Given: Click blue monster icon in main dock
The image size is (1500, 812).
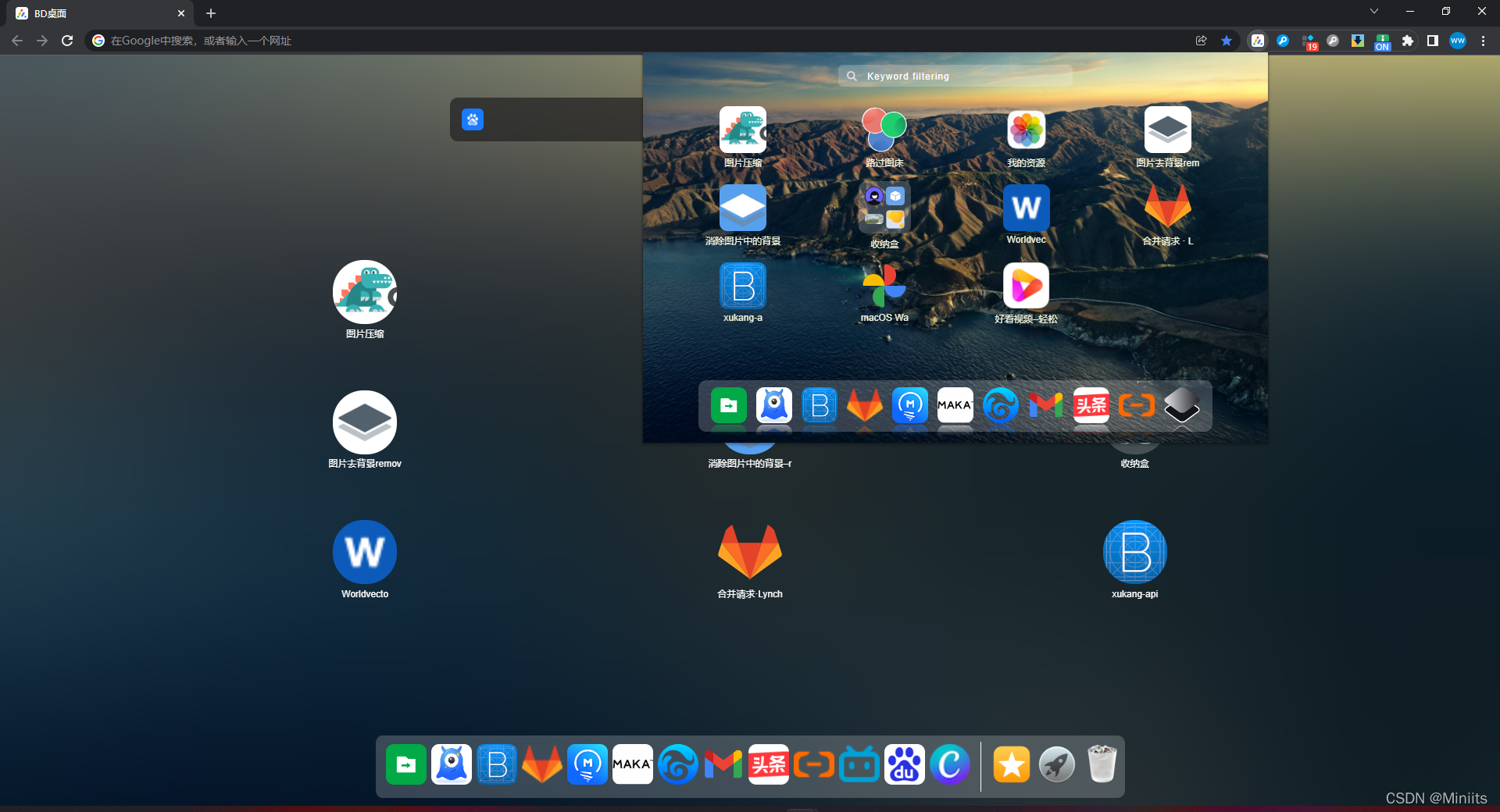Looking at the screenshot, I should point(452,764).
